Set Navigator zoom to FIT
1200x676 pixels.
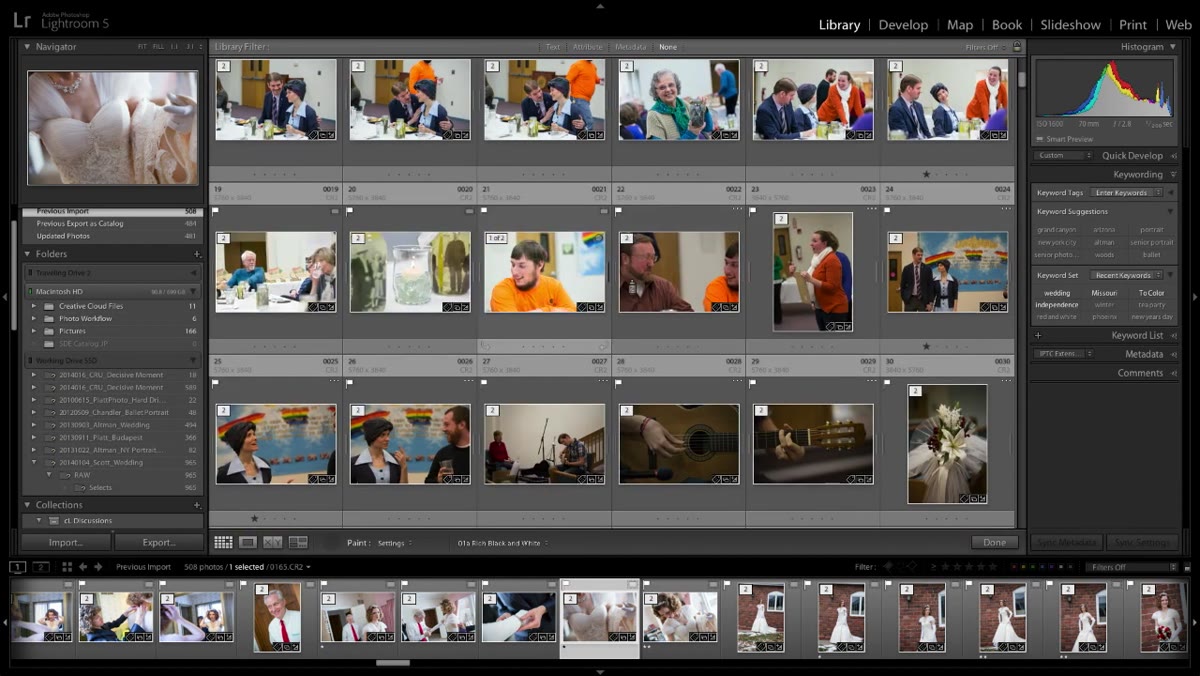point(142,47)
